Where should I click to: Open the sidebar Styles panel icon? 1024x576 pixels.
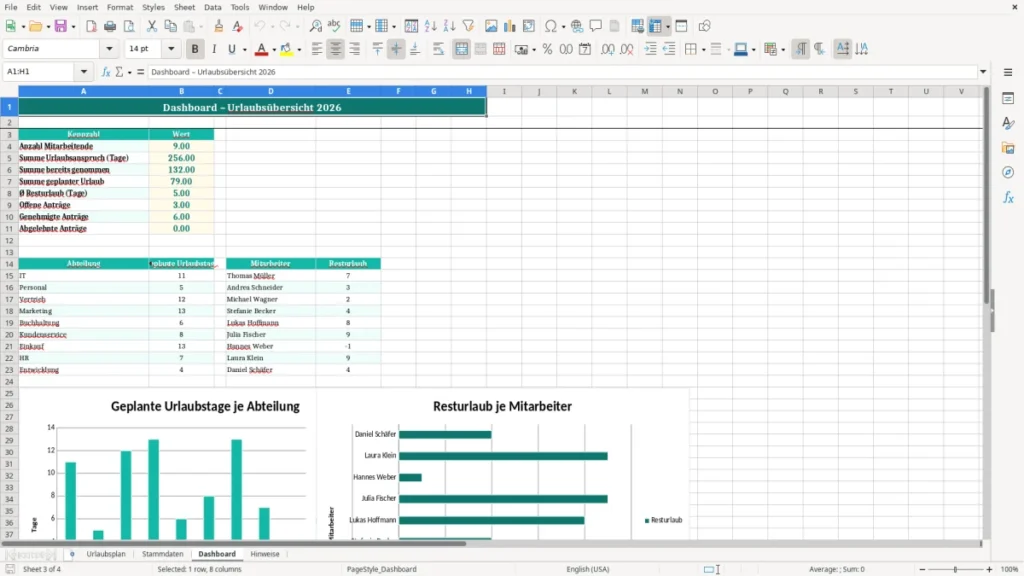click(x=1008, y=123)
